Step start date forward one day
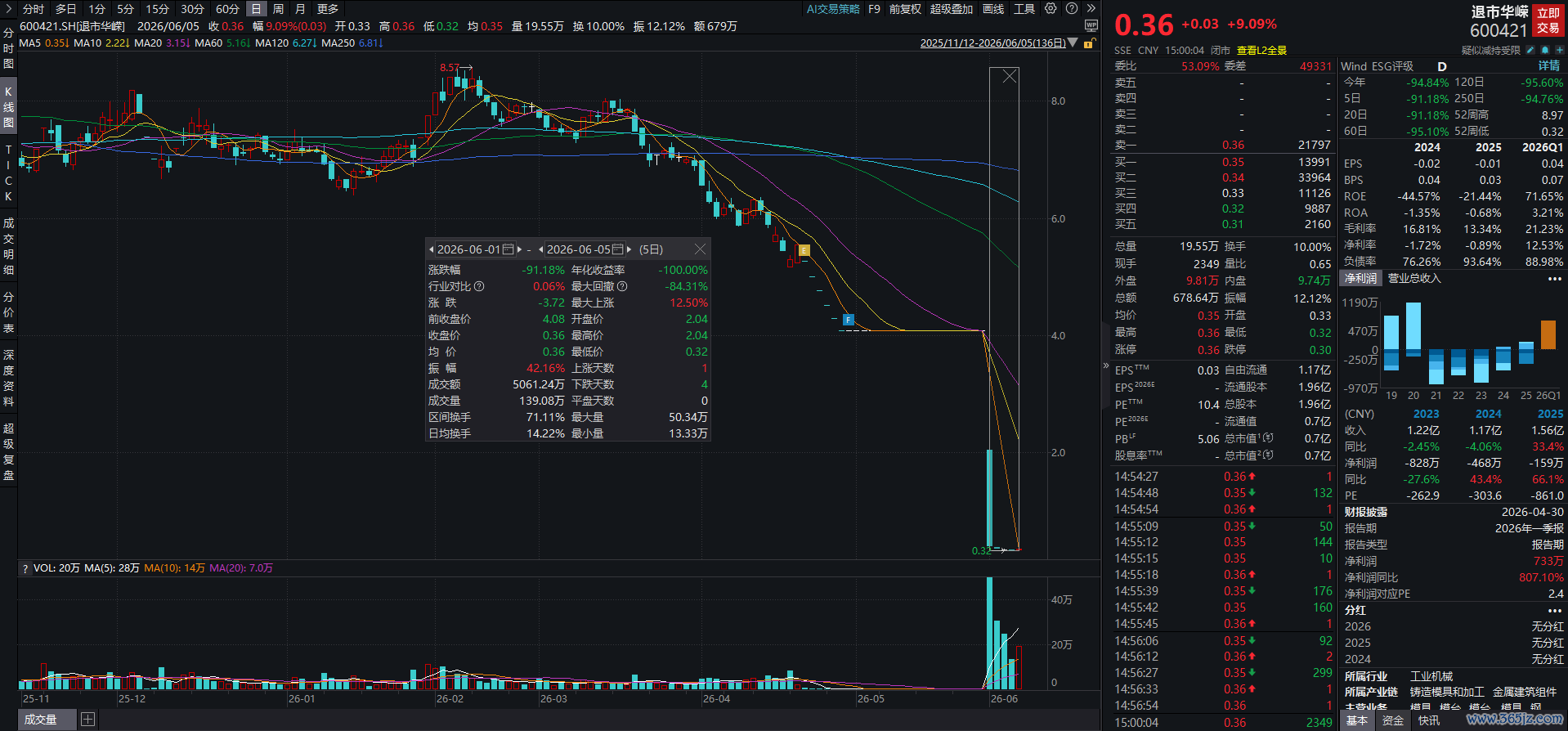1568x731 pixels. point(519,249)
